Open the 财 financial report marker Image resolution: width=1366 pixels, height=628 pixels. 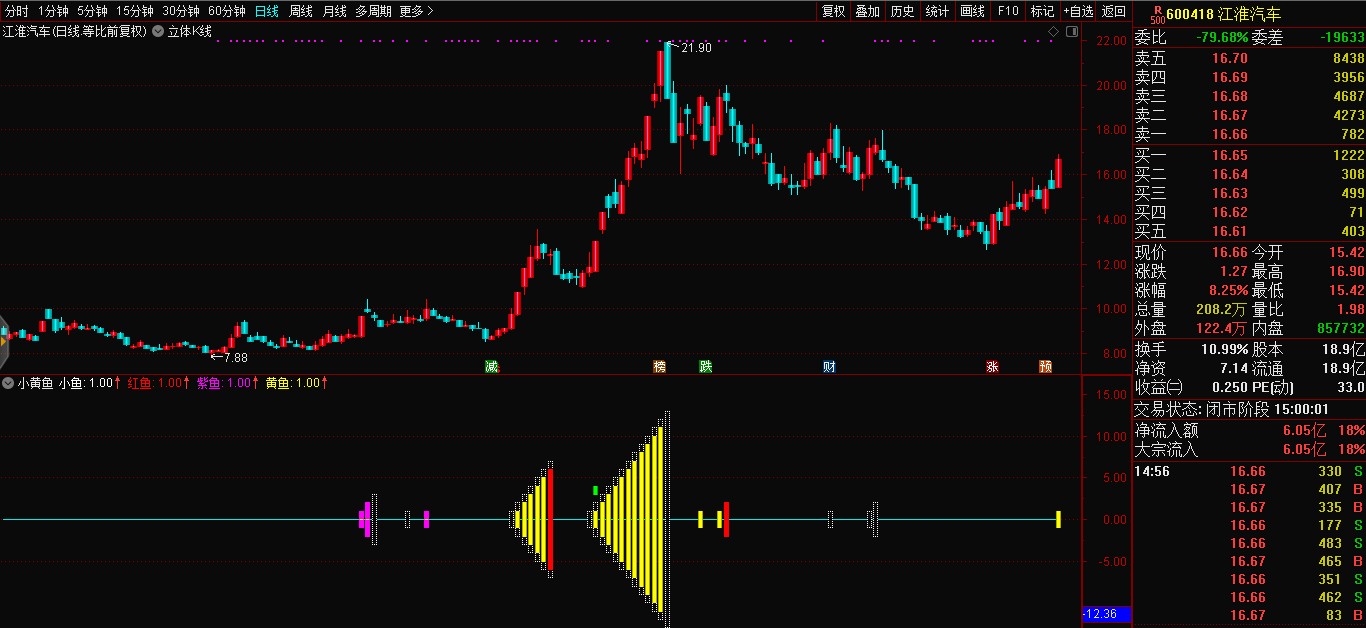[x=829, y=367]
